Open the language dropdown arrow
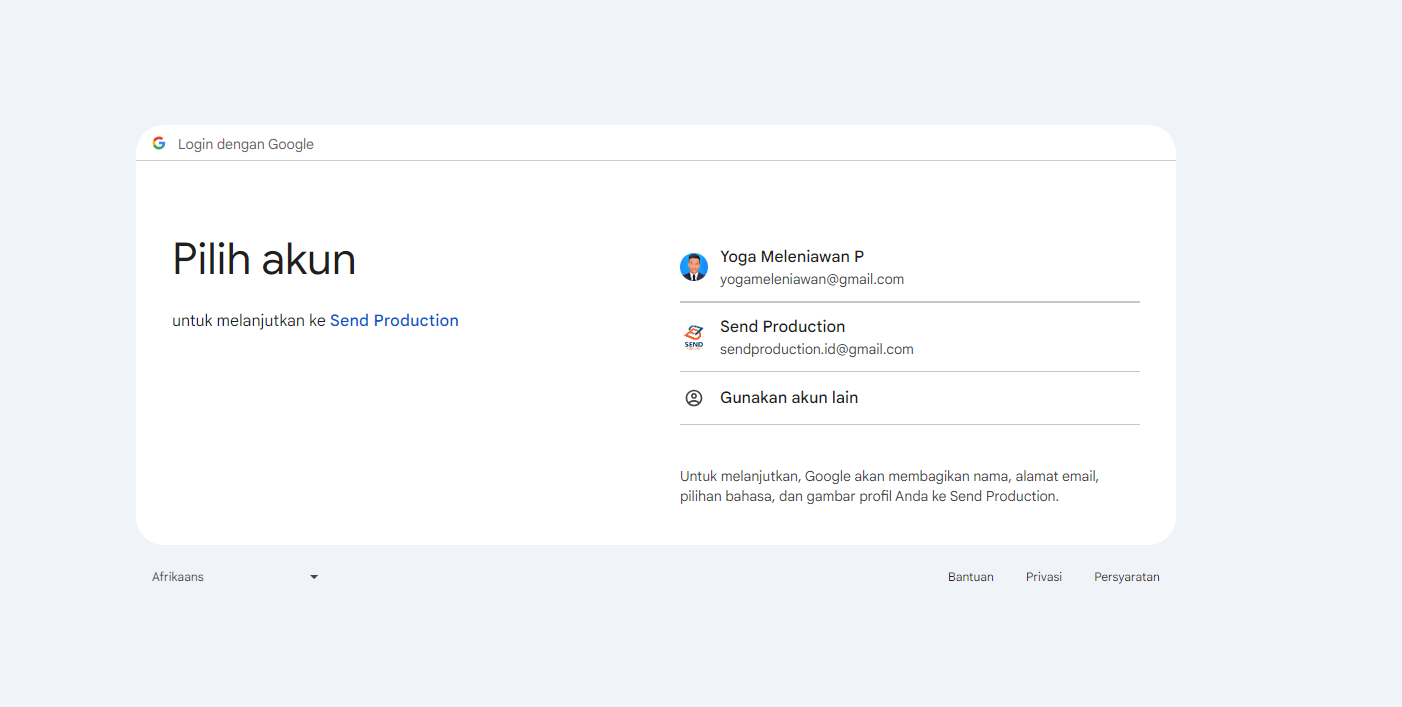Screen dimensions: 1402x707 [x=314, y=577]
